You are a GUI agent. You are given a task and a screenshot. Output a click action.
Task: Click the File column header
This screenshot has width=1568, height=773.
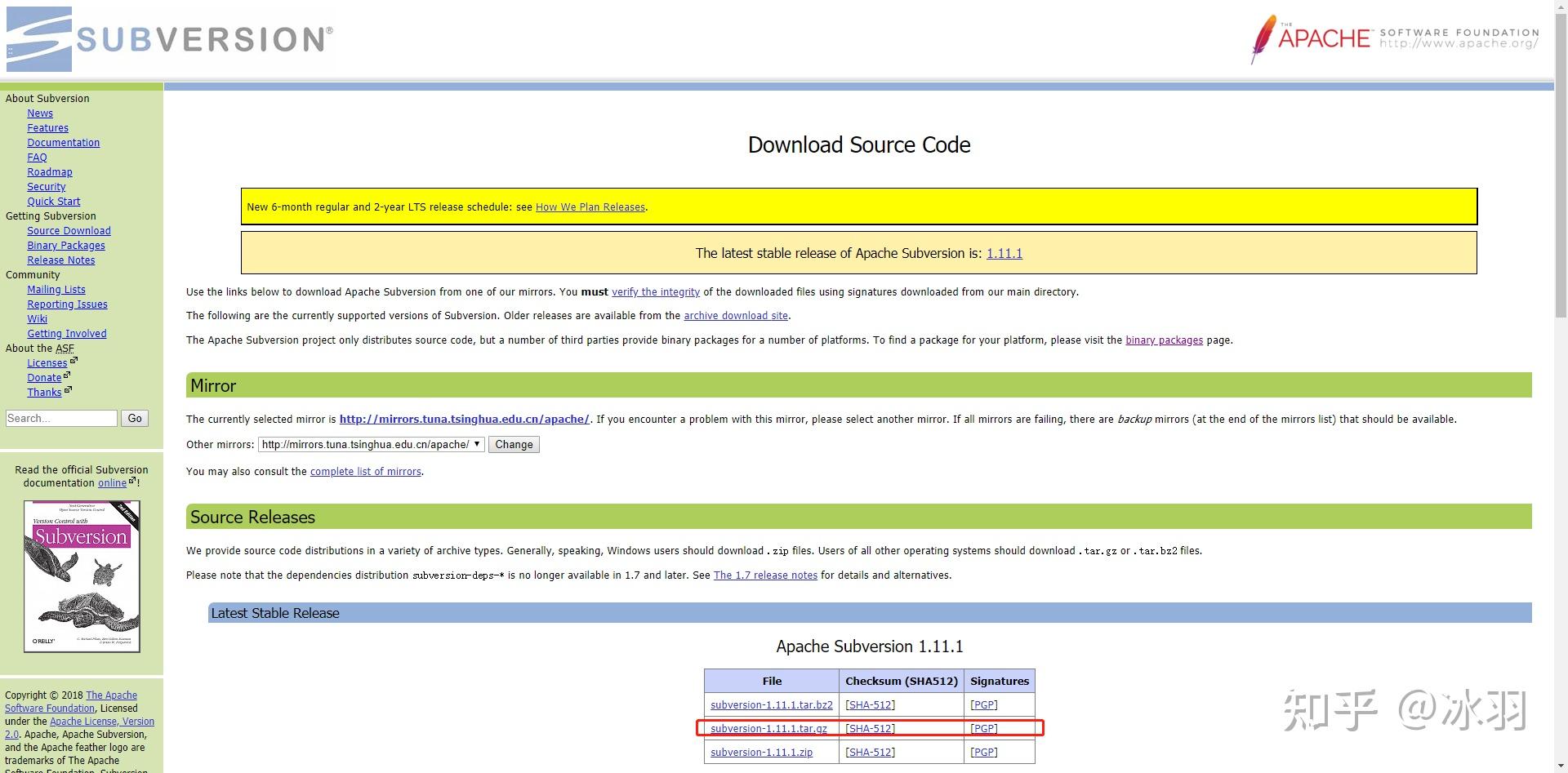(772, 682)
